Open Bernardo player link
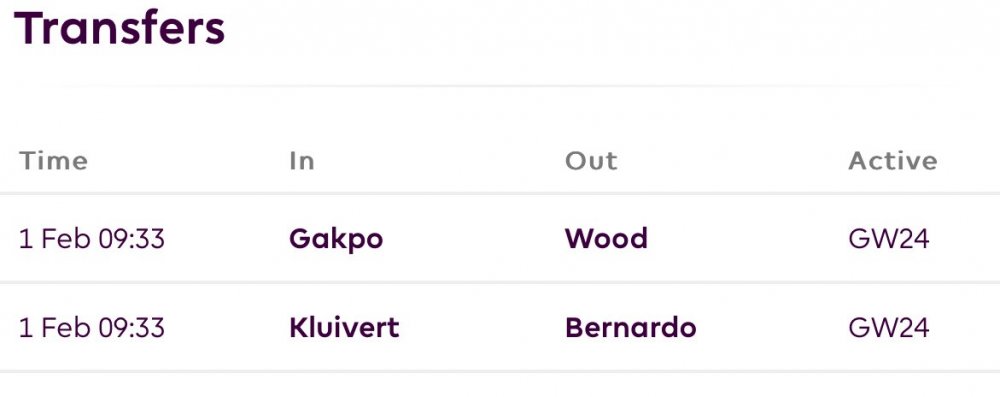 click(x=631, y=328)
